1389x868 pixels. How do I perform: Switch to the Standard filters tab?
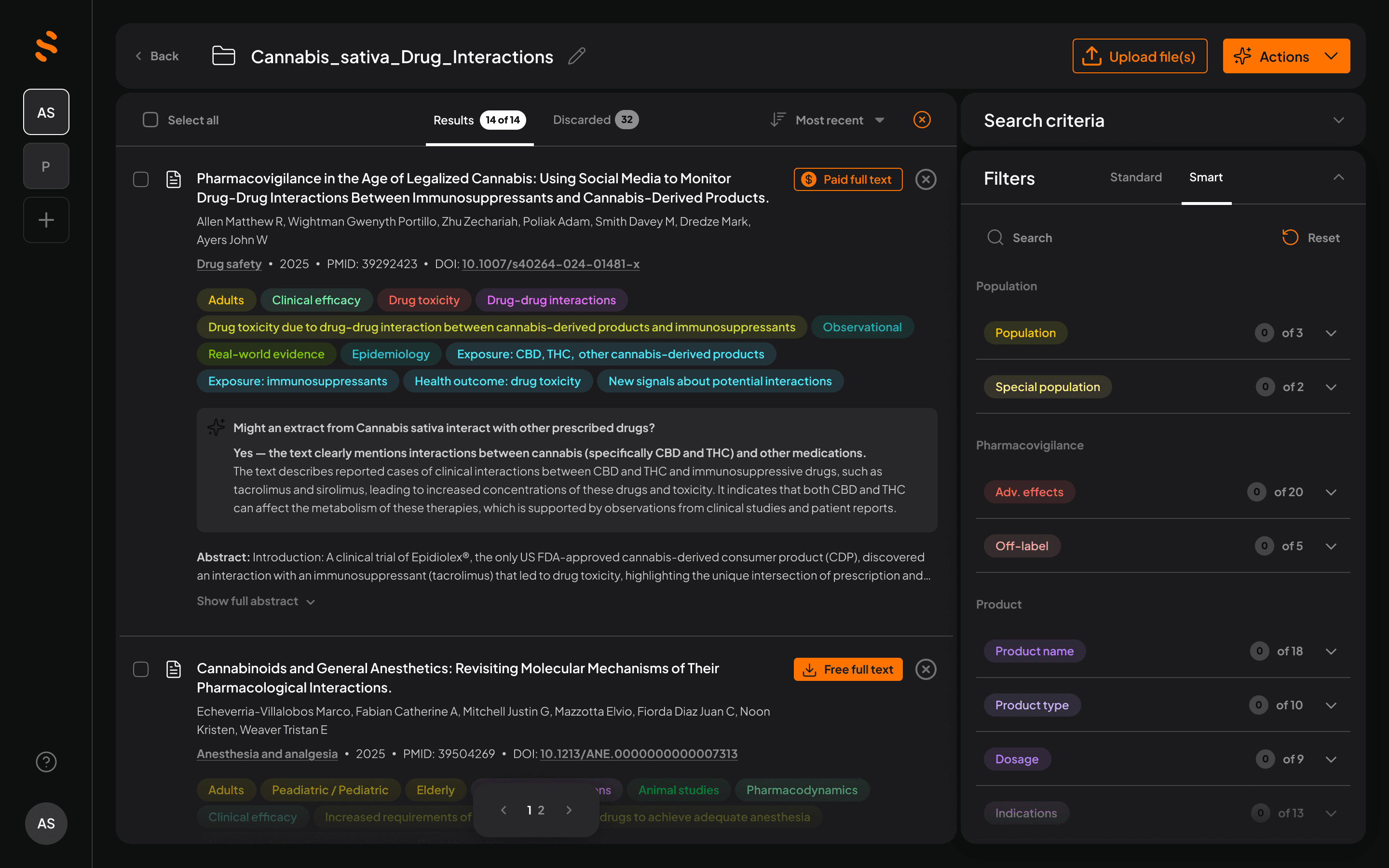(x=1135, y=177)
